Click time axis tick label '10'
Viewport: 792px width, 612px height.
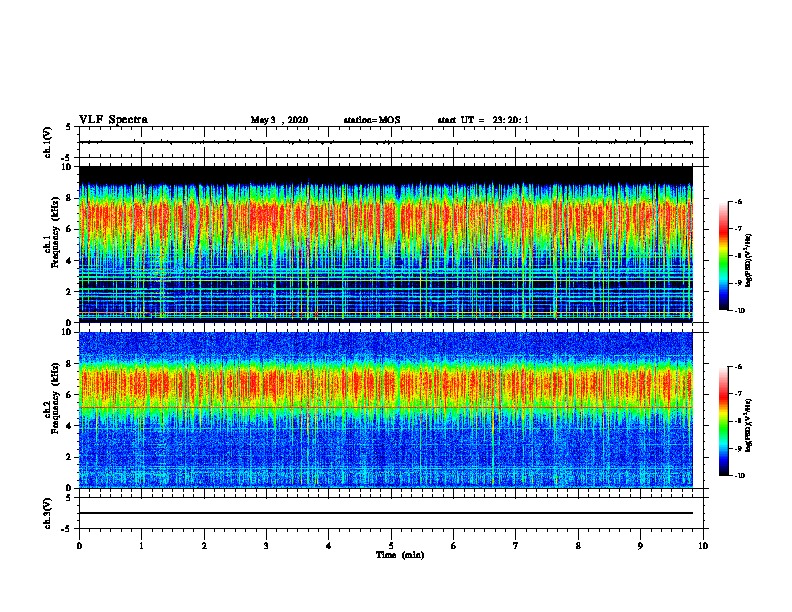(x=703, y=545)
